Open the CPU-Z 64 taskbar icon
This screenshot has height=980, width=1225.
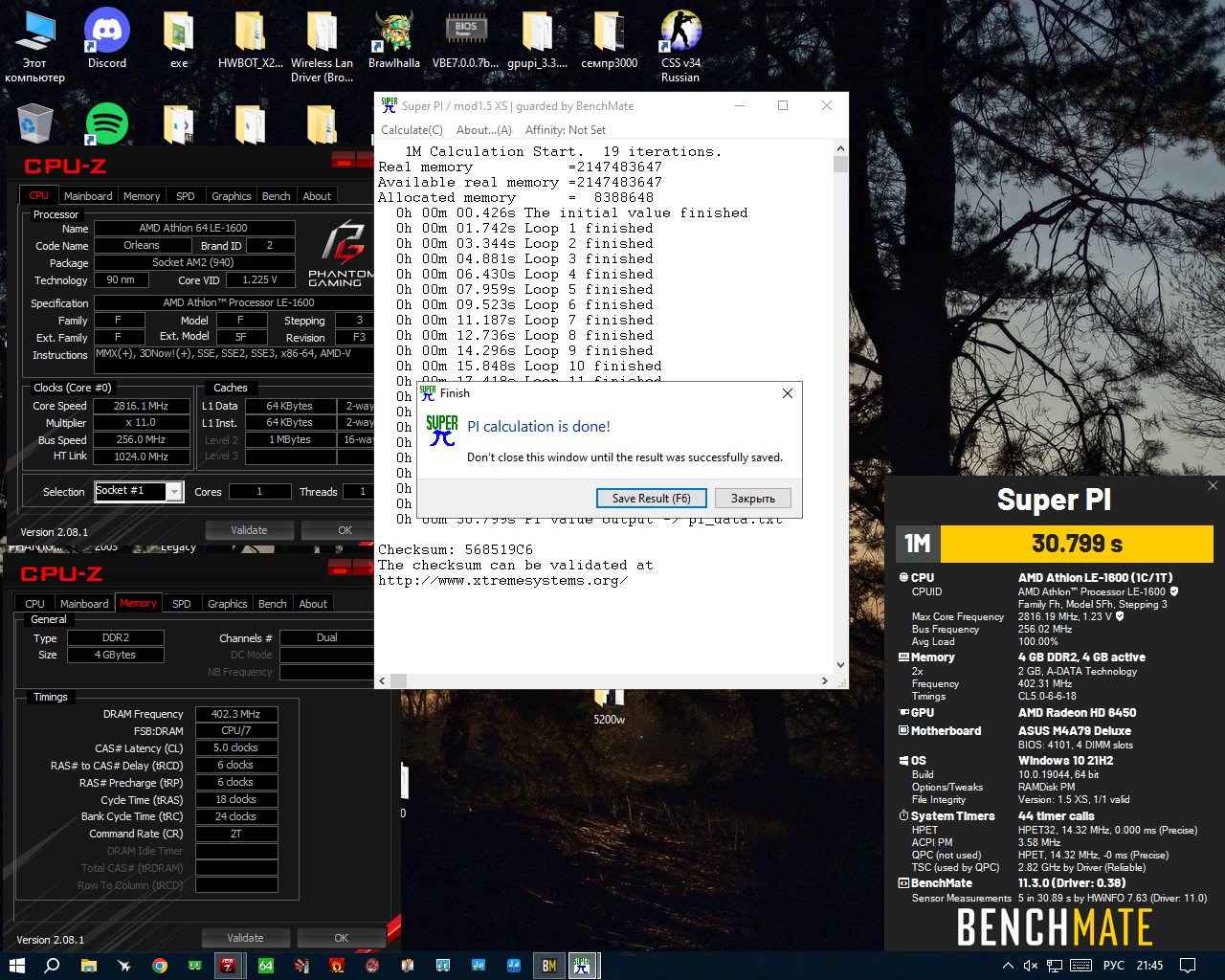coord(266,965)
